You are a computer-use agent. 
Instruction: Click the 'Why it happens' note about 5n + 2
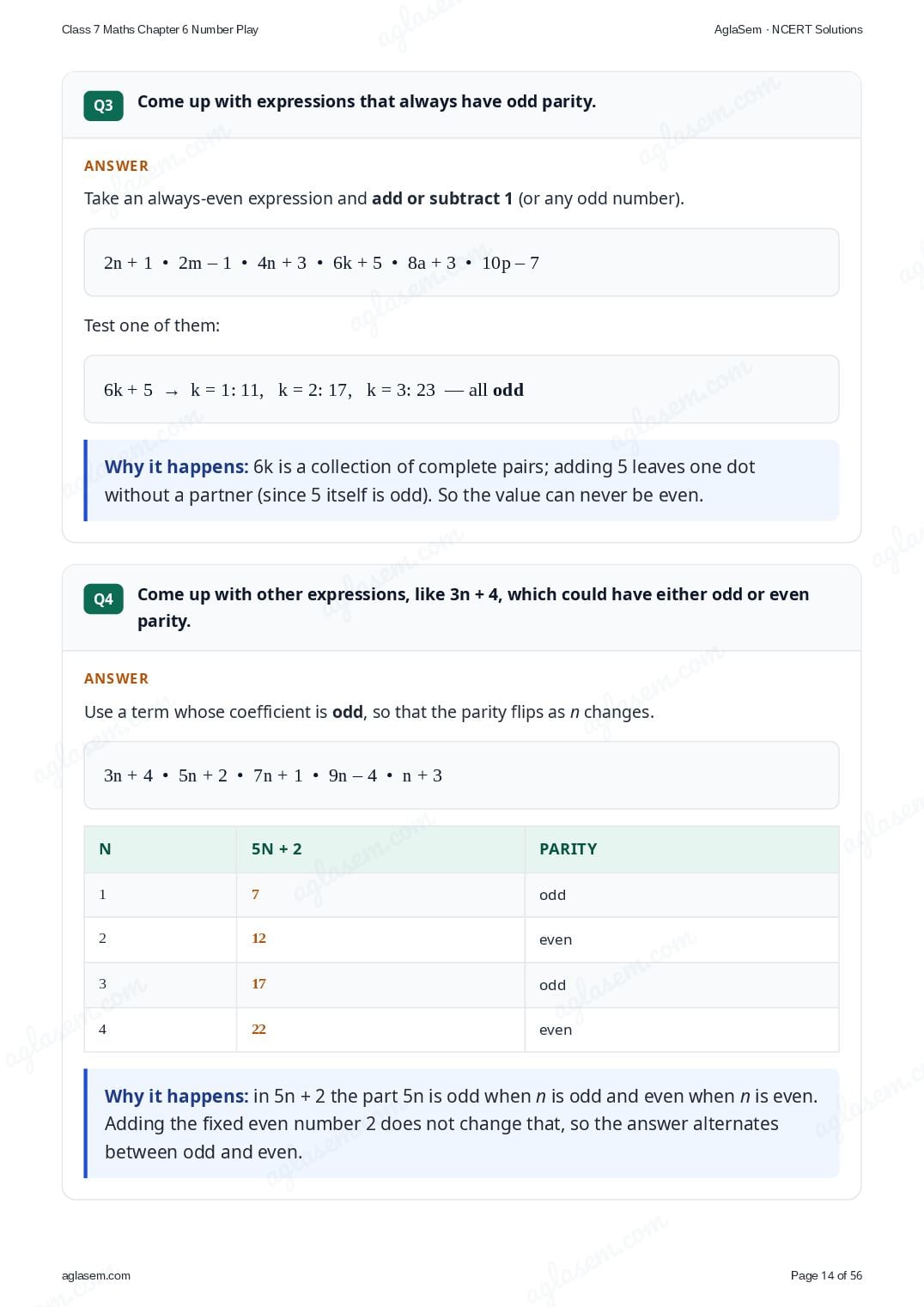(461, 1123)
